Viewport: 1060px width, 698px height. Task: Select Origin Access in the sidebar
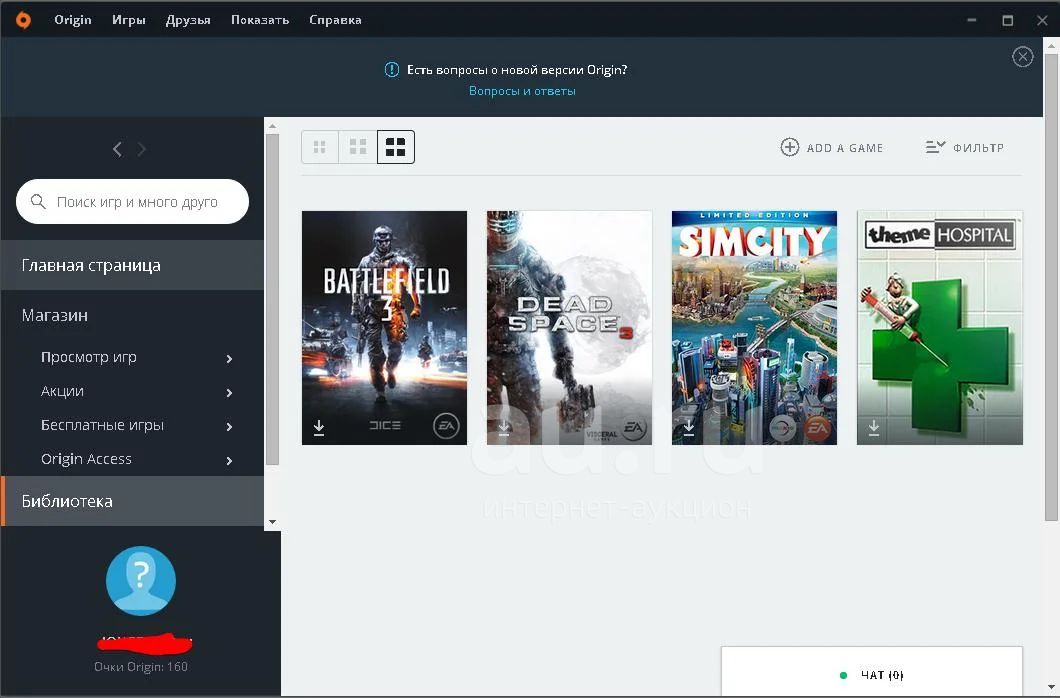click(x=86, y=459)
